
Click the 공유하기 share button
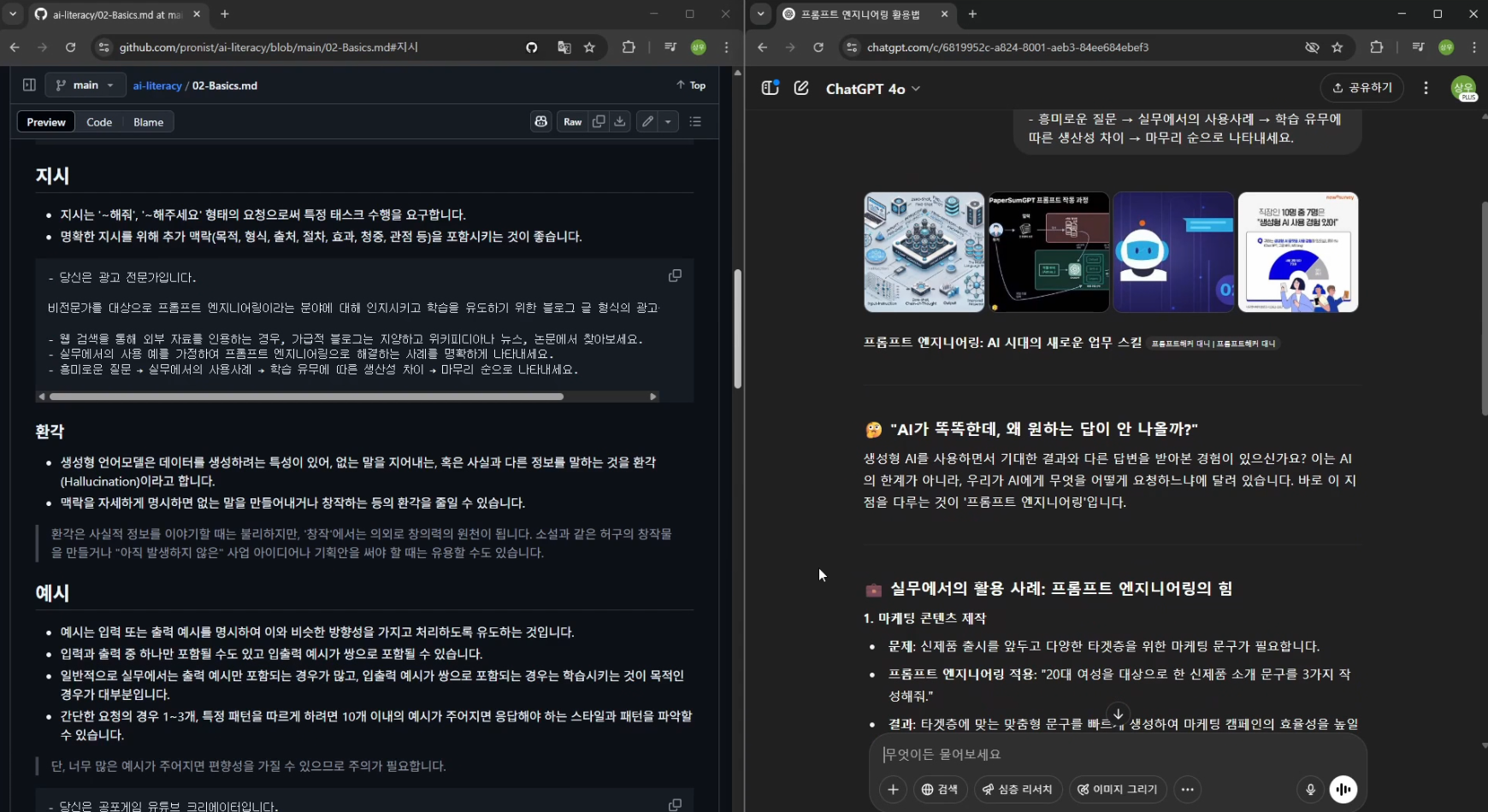[x=1361, y=87]
